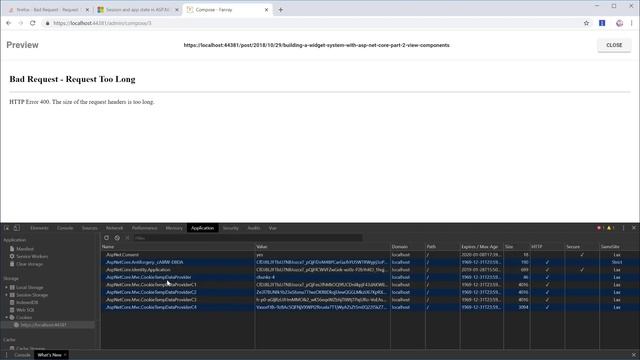Select the .AspNet.Consent cookie row
640x360 pixels.
pyautogui.click(x=370, y=255)
